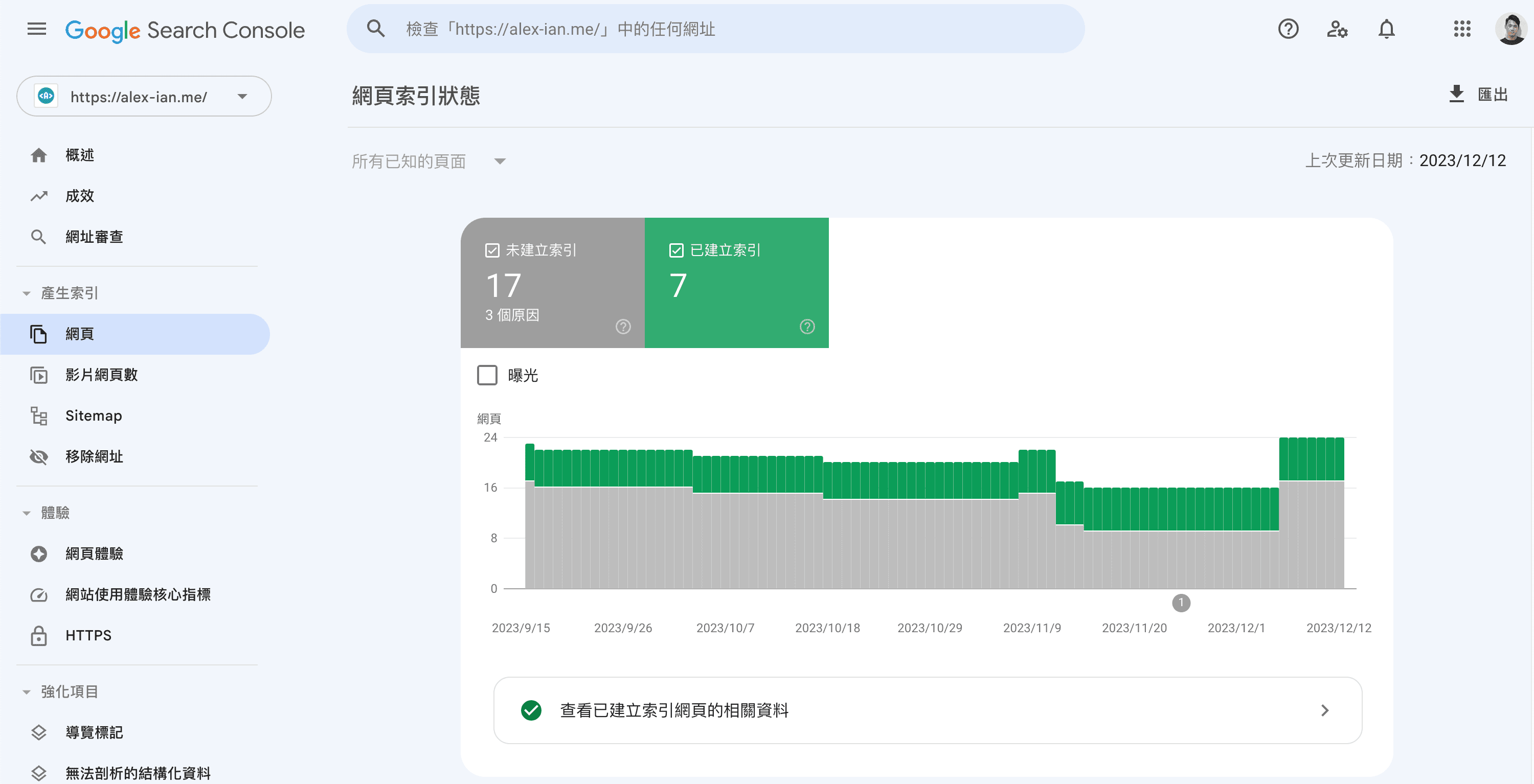Click help icon on 未建立索引 card
The width and height of the screenshot is (1534, 784).
click(623, 327)
